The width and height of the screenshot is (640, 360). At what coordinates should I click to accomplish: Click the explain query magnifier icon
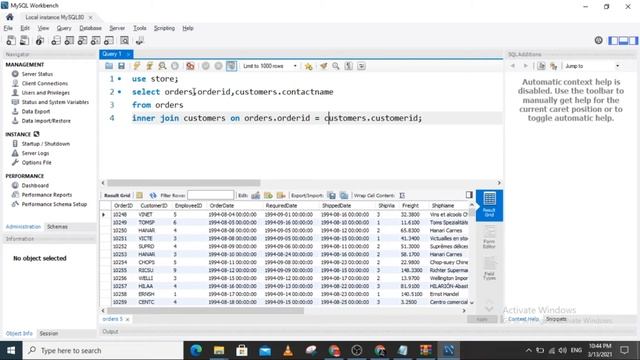click(162, 66)
